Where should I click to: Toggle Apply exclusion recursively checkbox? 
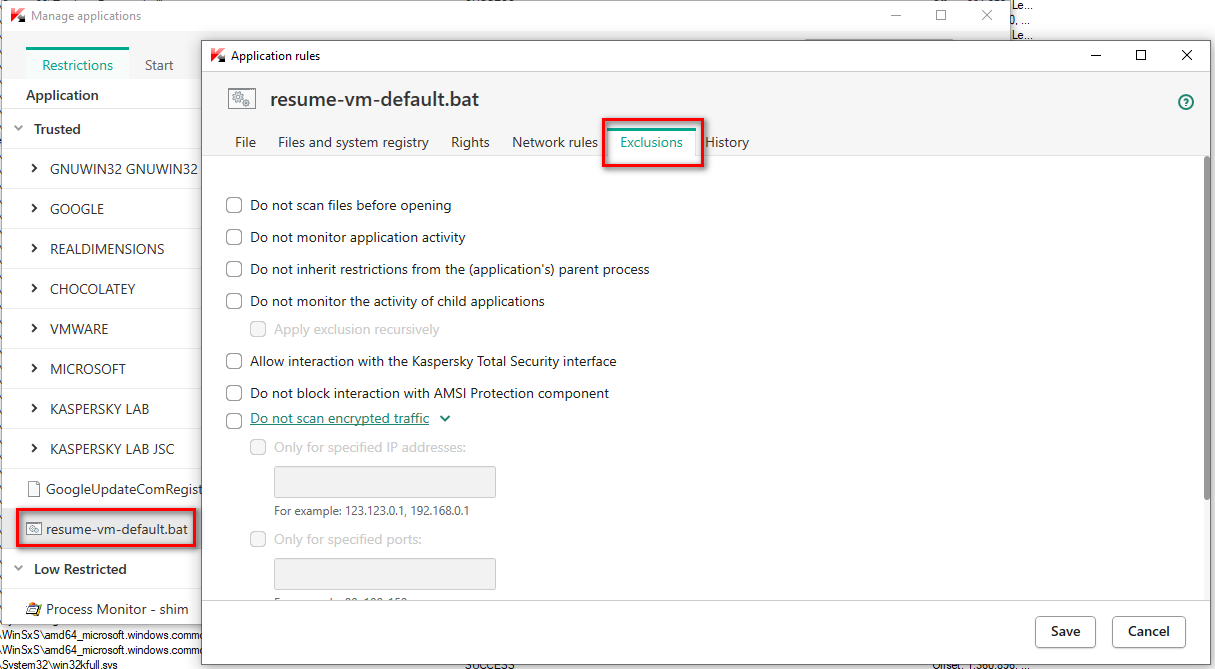(258, 329)
